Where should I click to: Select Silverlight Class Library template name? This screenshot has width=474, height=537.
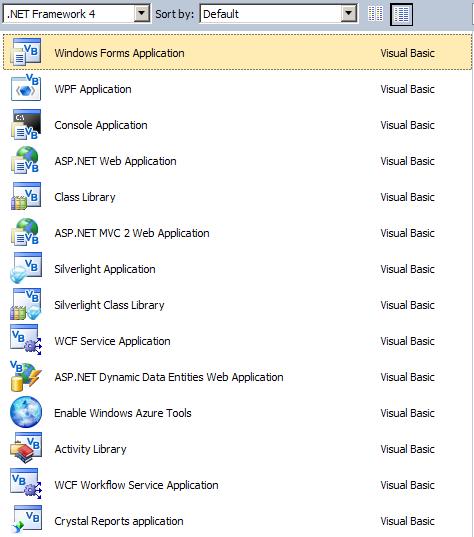click(109, 305)
